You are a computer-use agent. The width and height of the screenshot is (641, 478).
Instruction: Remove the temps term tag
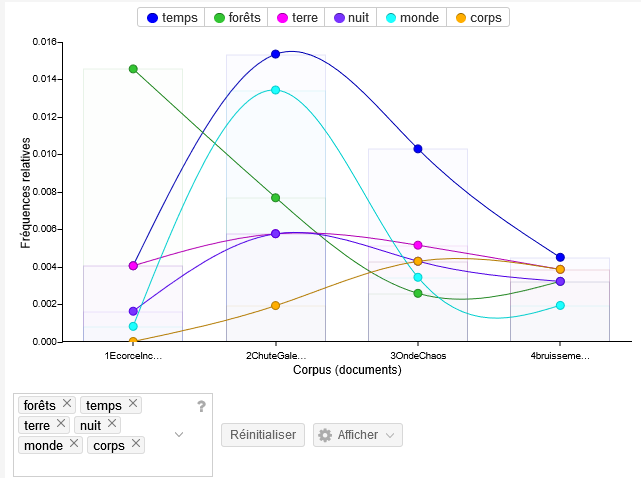point(134,404)
